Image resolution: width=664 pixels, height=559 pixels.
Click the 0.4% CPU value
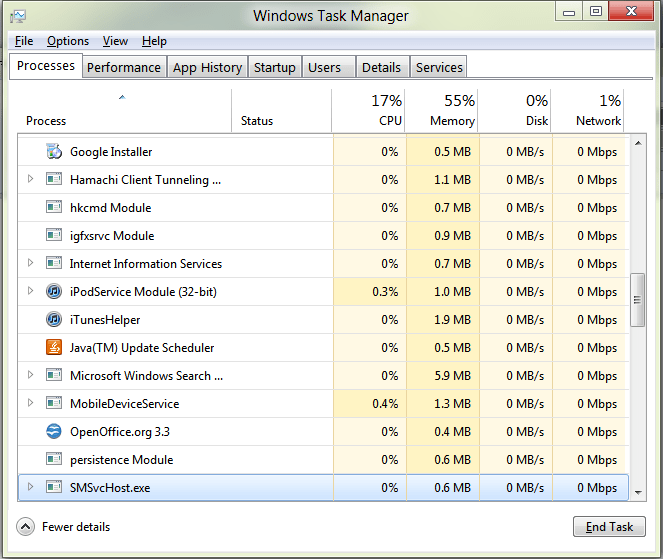[385, 404]
